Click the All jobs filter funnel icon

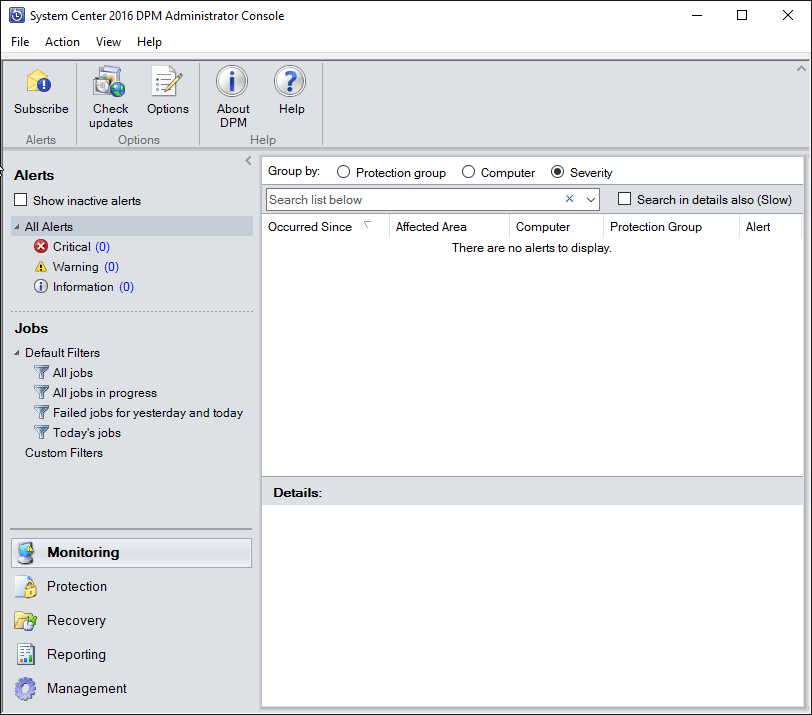(x=41, y=372)
